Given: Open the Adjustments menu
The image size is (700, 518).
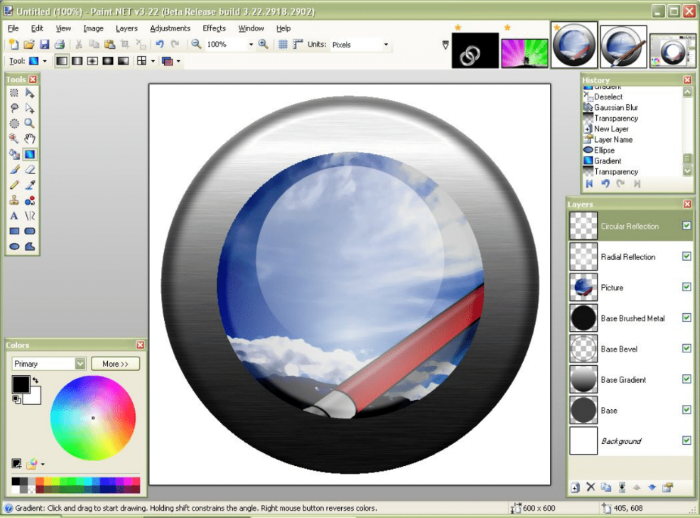Looking at the screenshot, I should (x=170, y=28).
